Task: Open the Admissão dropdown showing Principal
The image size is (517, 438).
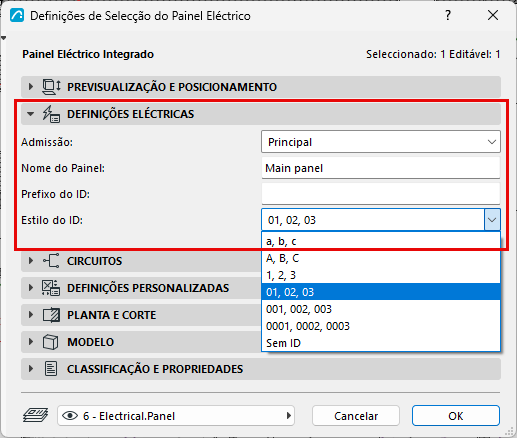Action: click(381, 142)
